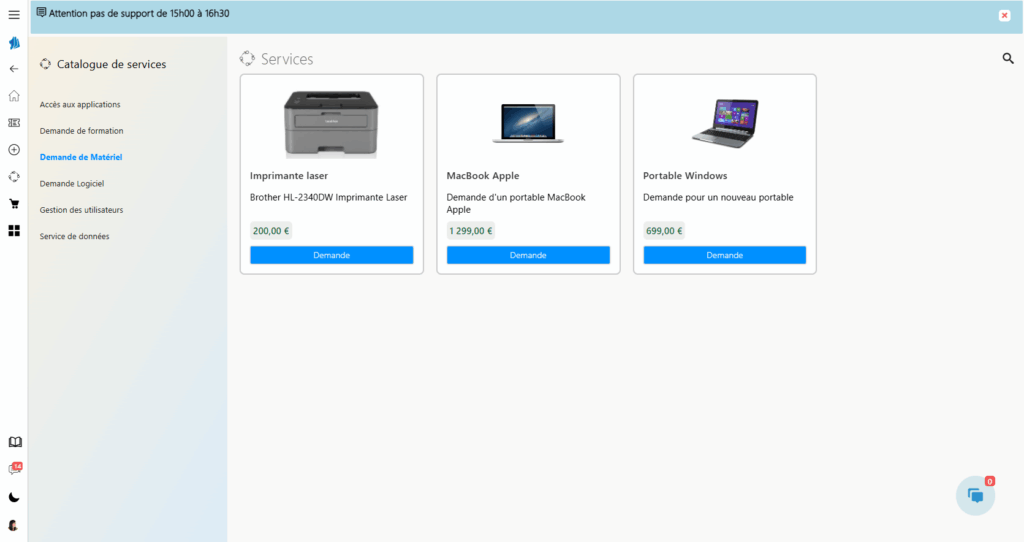This screenshot has height=542, width=1024.
Task: Select Accès aux applications category
Action: [80, 104]
